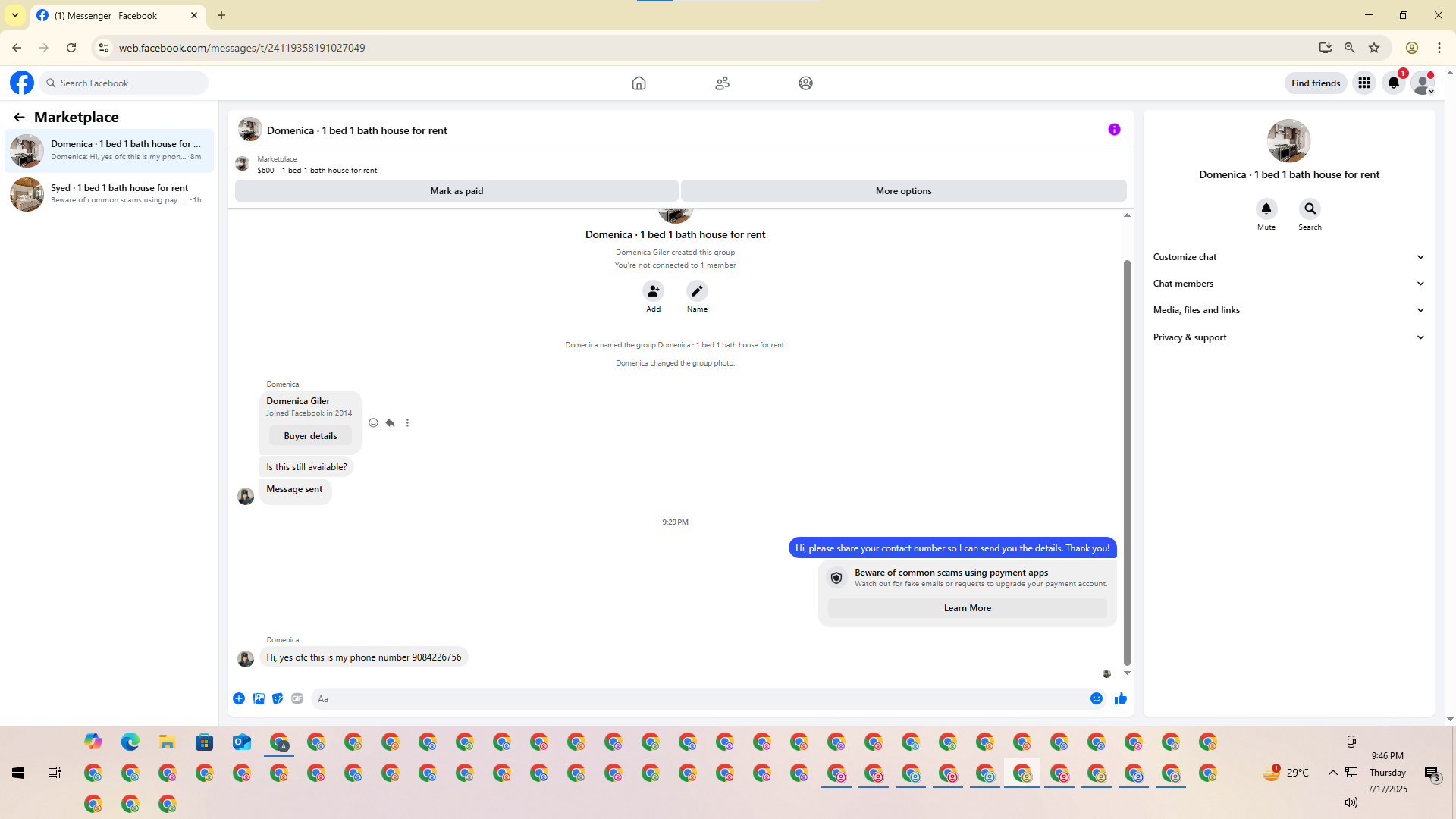Image resolution: width=1456 pixels, height=819 pixels.
Task: Choose a sticker in the composer
Action: click(x=278, y=698)
